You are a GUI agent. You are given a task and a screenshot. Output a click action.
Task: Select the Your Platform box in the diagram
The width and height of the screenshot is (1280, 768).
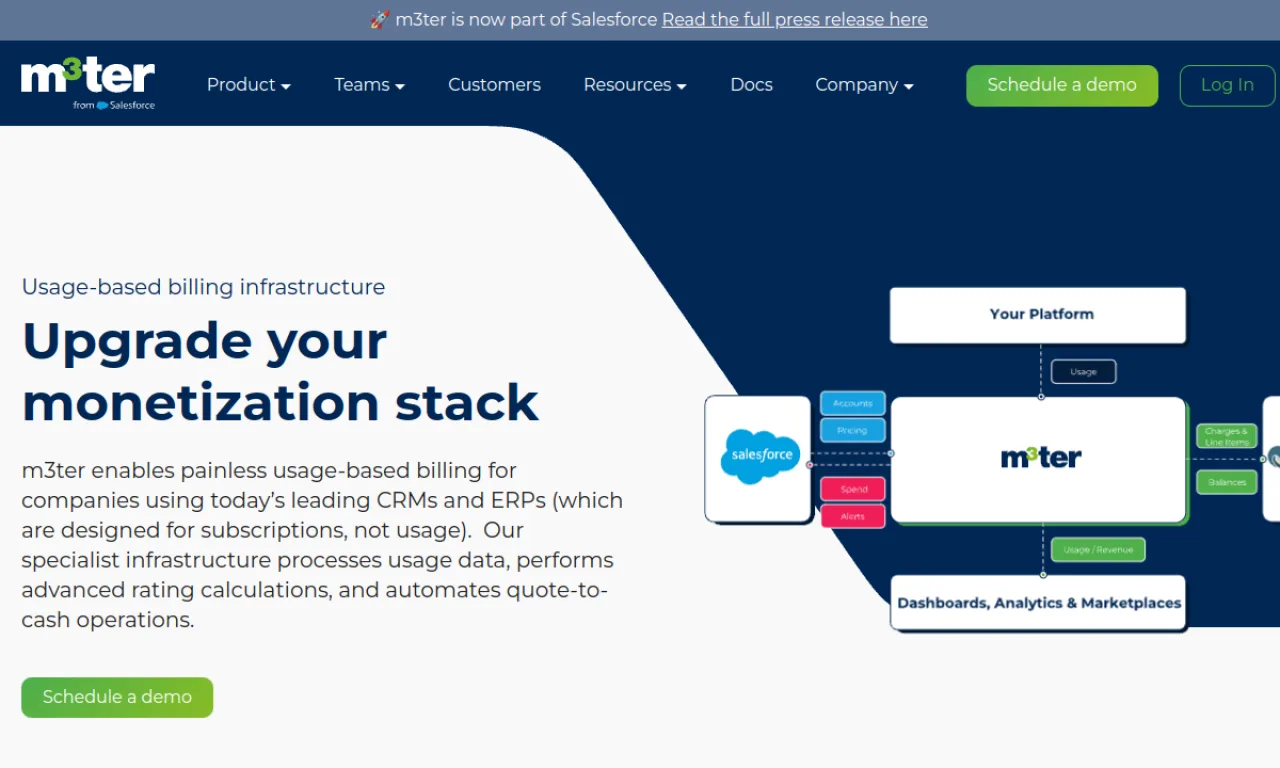point(1038,315)
